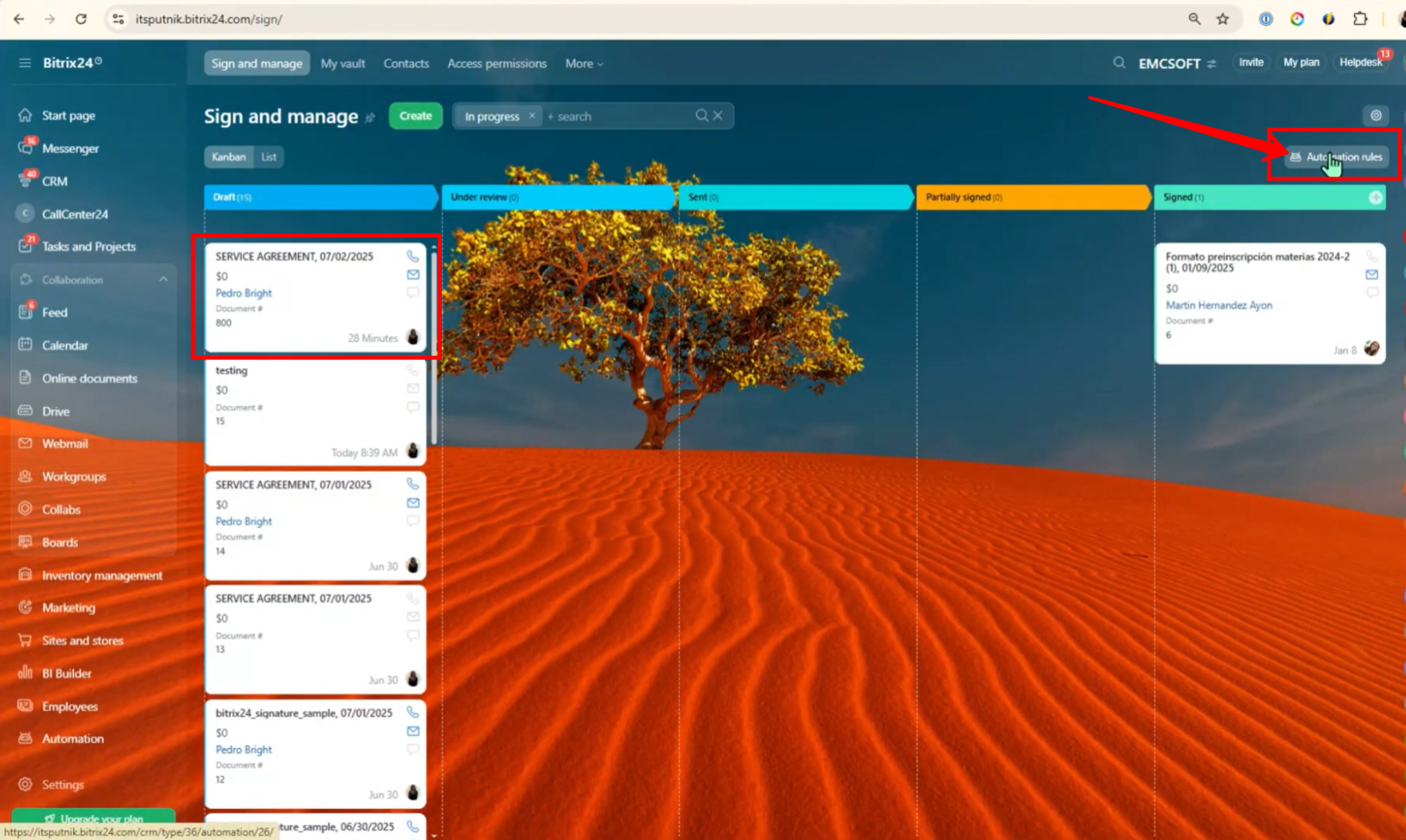Image resolution: width=1406 pixels, height=840 pixels.
Task: Open My plan
Action: click(x=1301, y=63)
